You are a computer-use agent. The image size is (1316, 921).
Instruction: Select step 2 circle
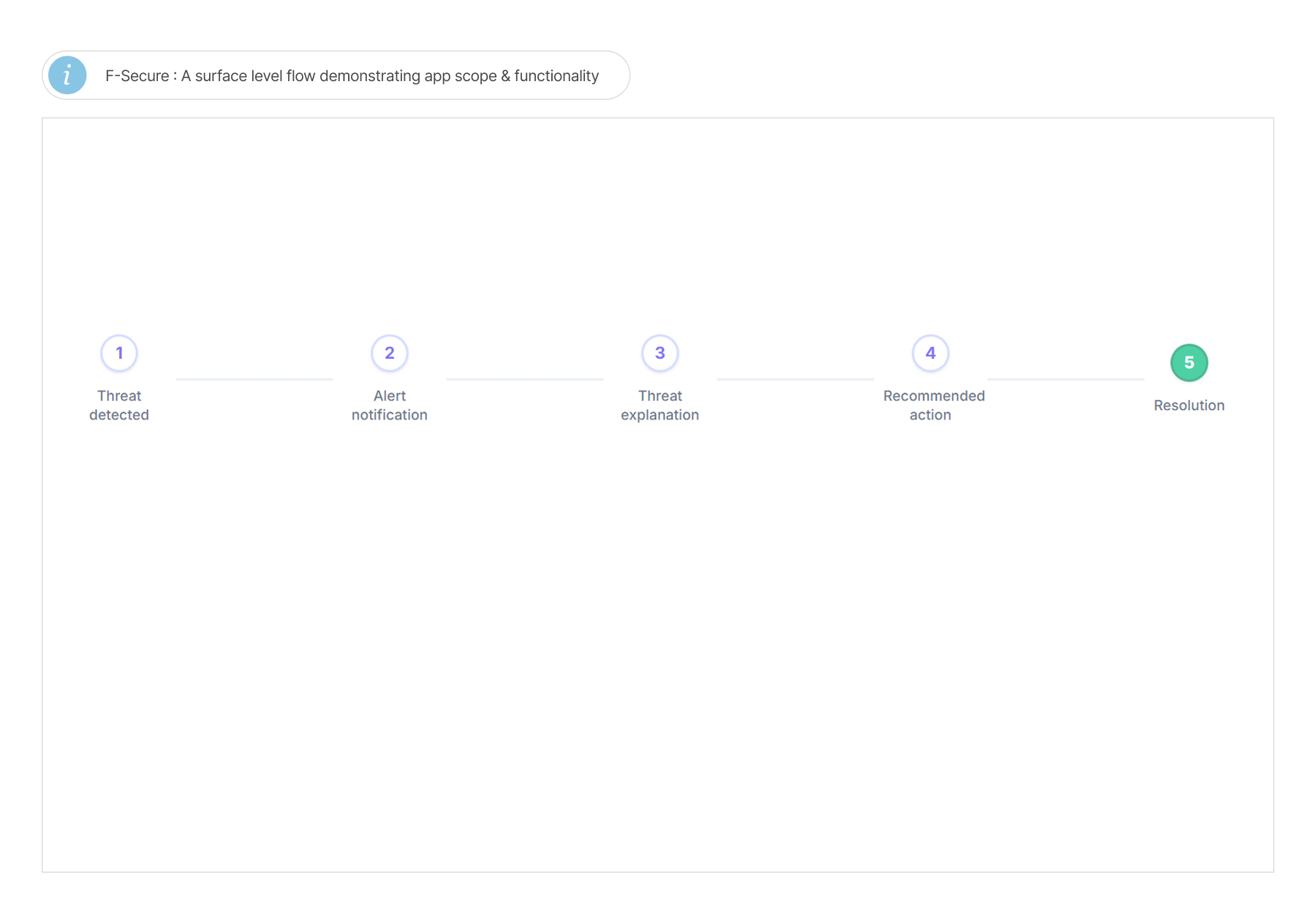[x=390, y=353]
